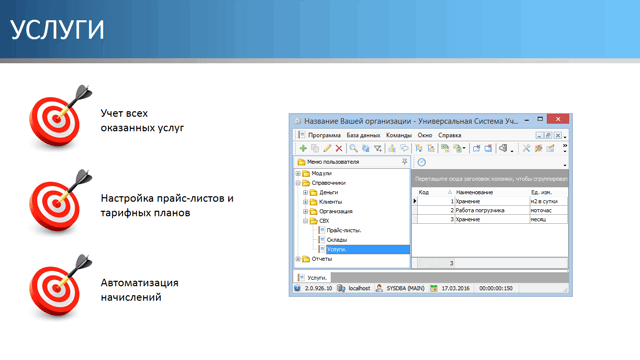Click the wrench and screwdriver settings icon
This screenshot has width=640, height=360.
click(x=526, y=148)
